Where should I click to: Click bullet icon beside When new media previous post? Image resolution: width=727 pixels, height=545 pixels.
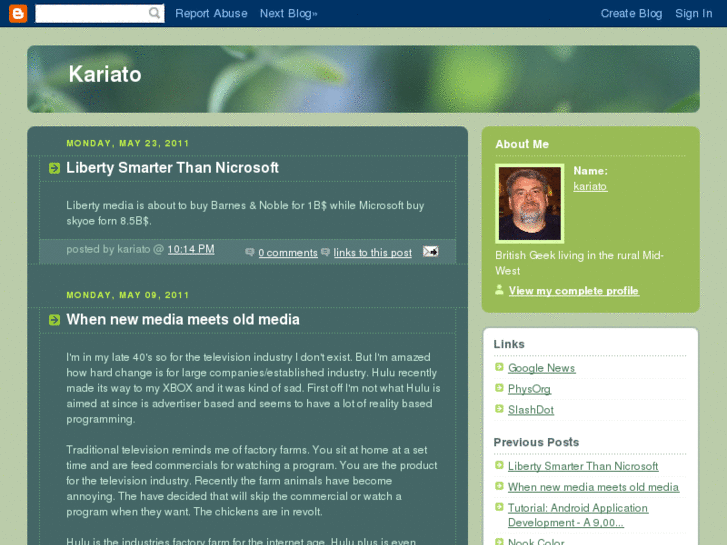point(499,487)
